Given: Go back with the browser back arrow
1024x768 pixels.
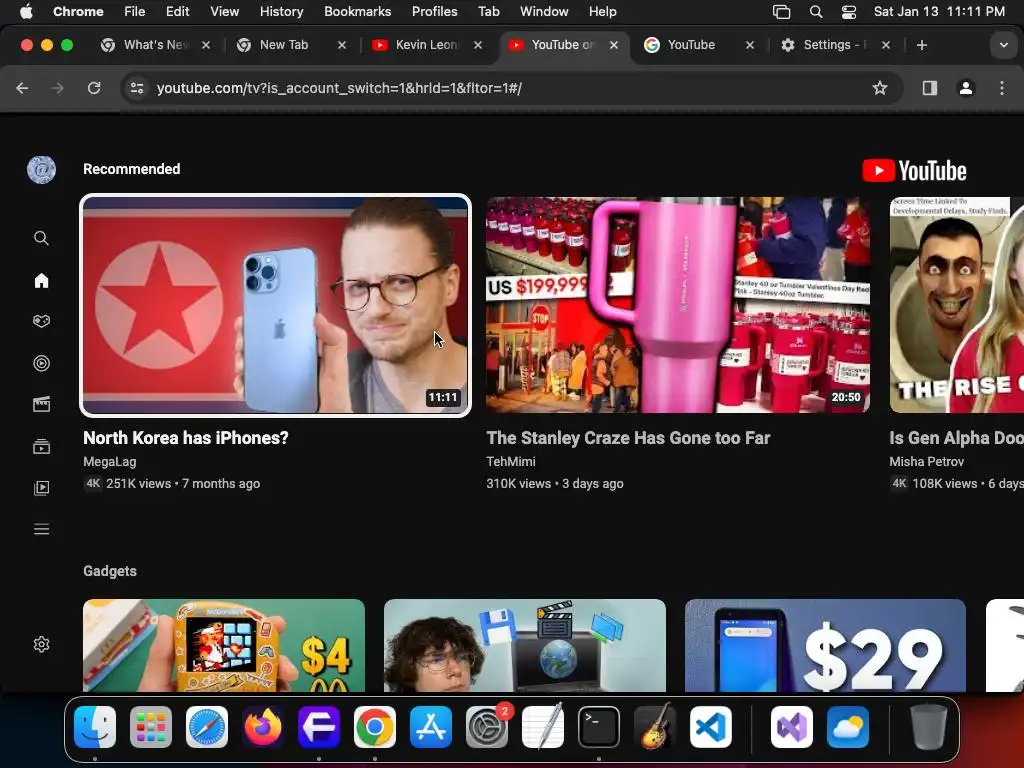Looking at the screenshot, I should click(x=22, y=88).
